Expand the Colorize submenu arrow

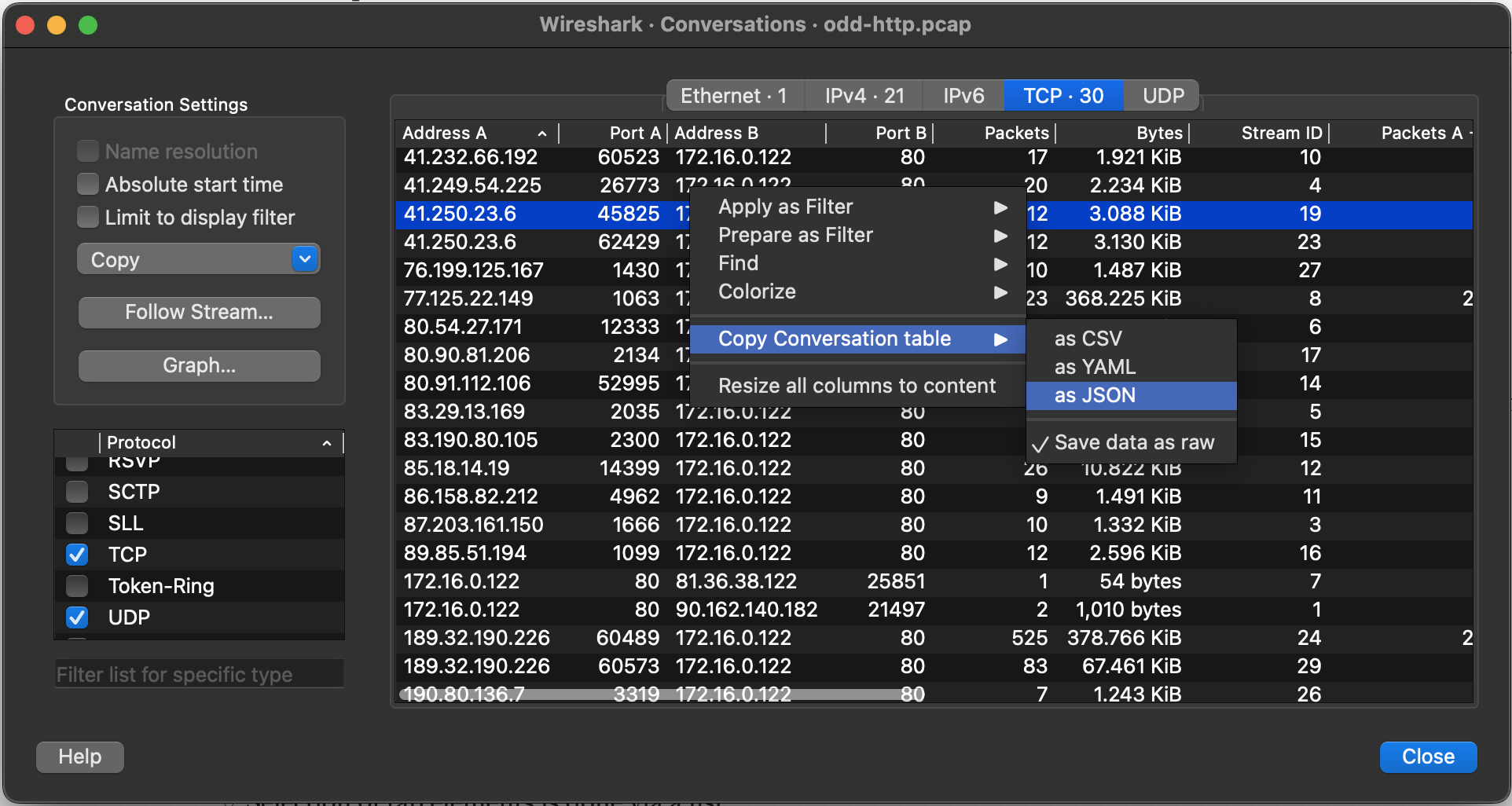[x=1000, y=292]
